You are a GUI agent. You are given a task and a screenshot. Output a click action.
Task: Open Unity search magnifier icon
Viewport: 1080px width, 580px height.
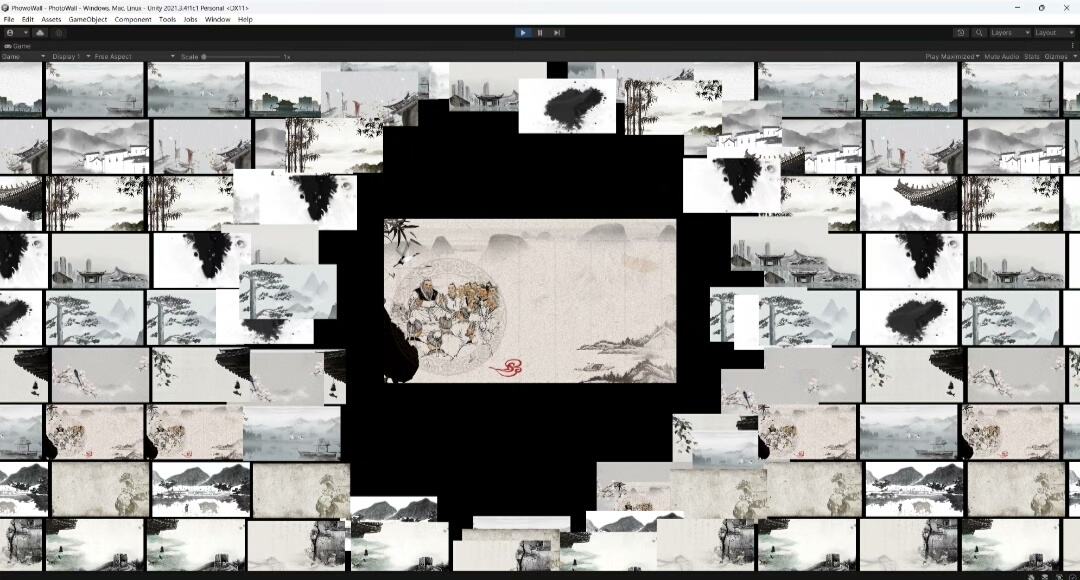[979, 32]
